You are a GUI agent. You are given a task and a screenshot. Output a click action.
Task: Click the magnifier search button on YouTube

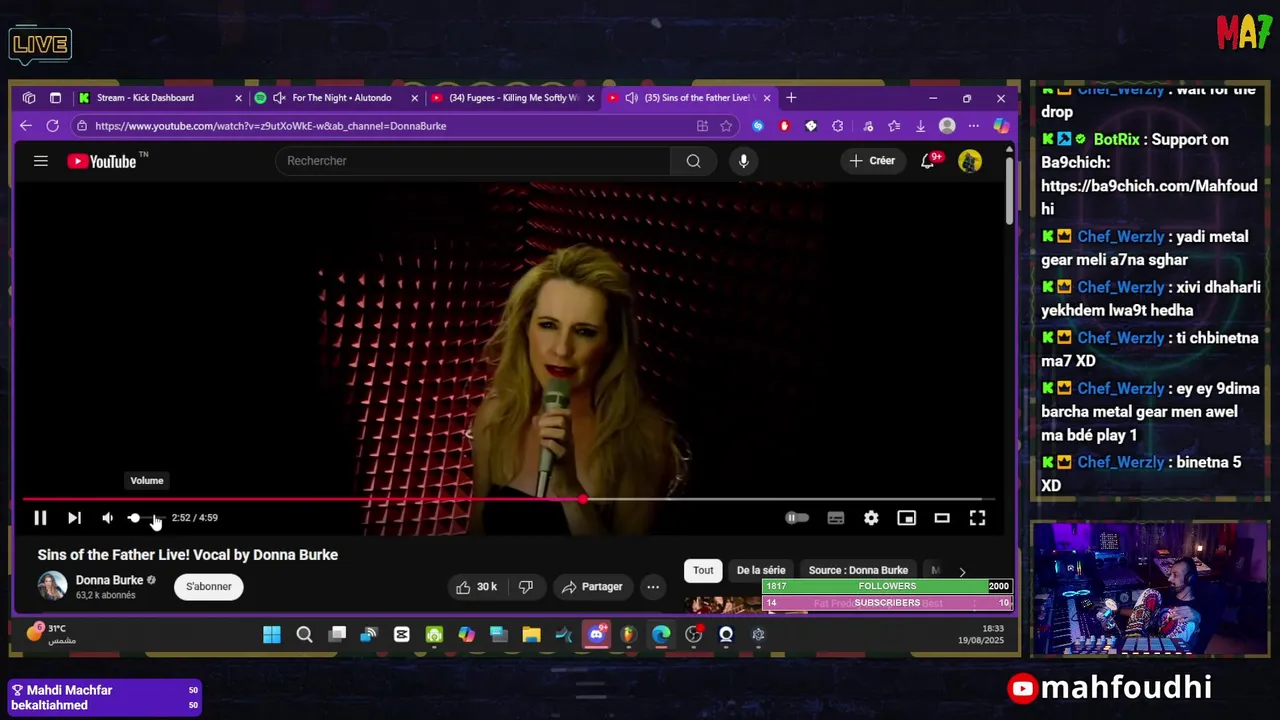pyautogui.click(x=693, y=161)
